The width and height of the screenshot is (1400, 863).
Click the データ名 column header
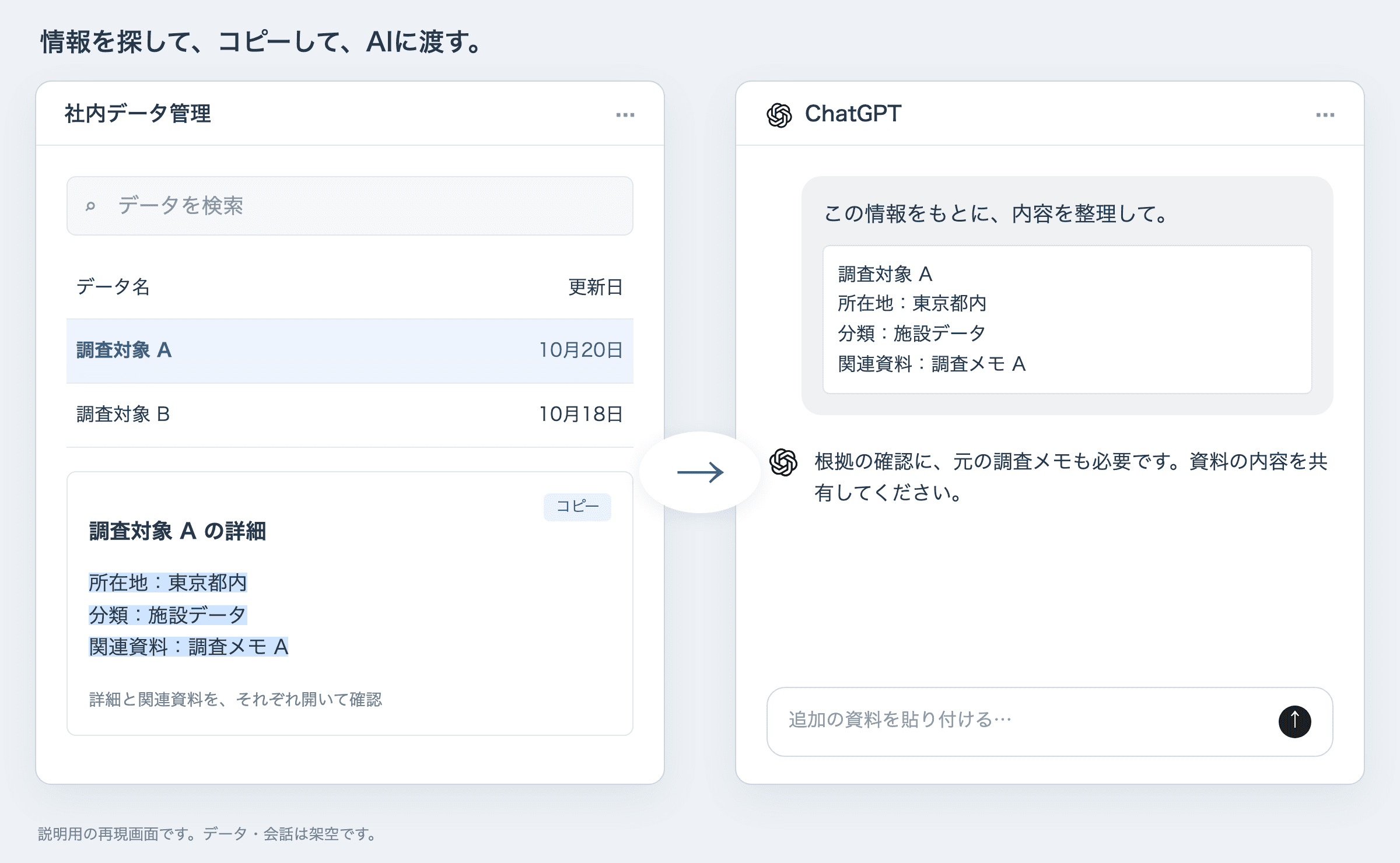(x=113, y=287)
